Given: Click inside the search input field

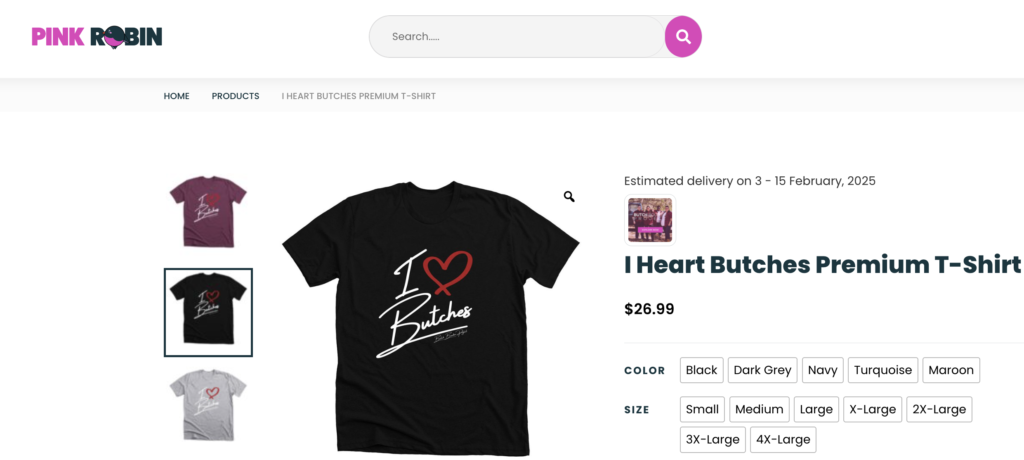Looking at the screenshot, I should (517, 37).
